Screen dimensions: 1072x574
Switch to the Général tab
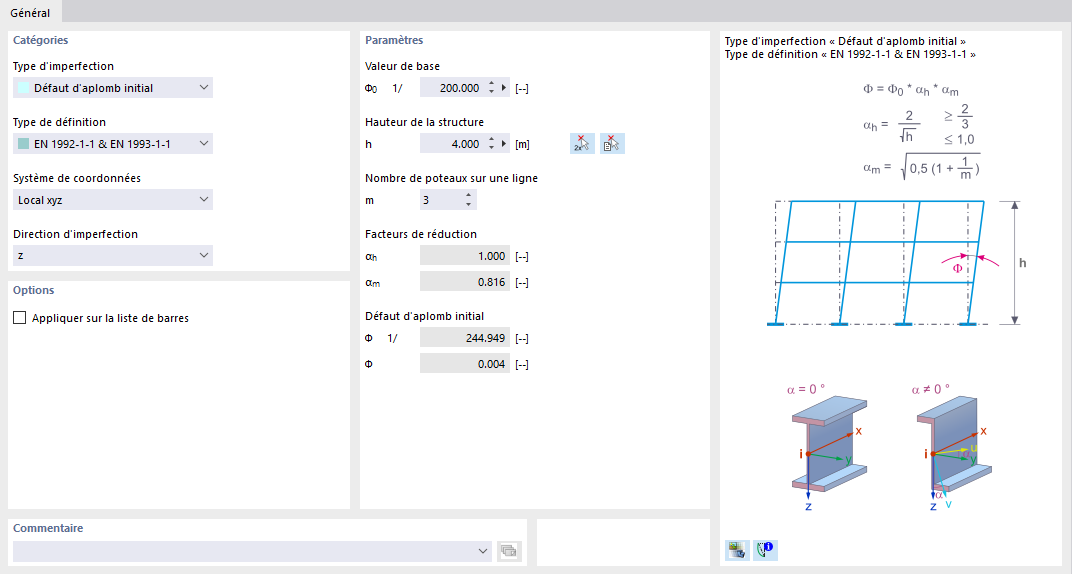coord(30,12)
